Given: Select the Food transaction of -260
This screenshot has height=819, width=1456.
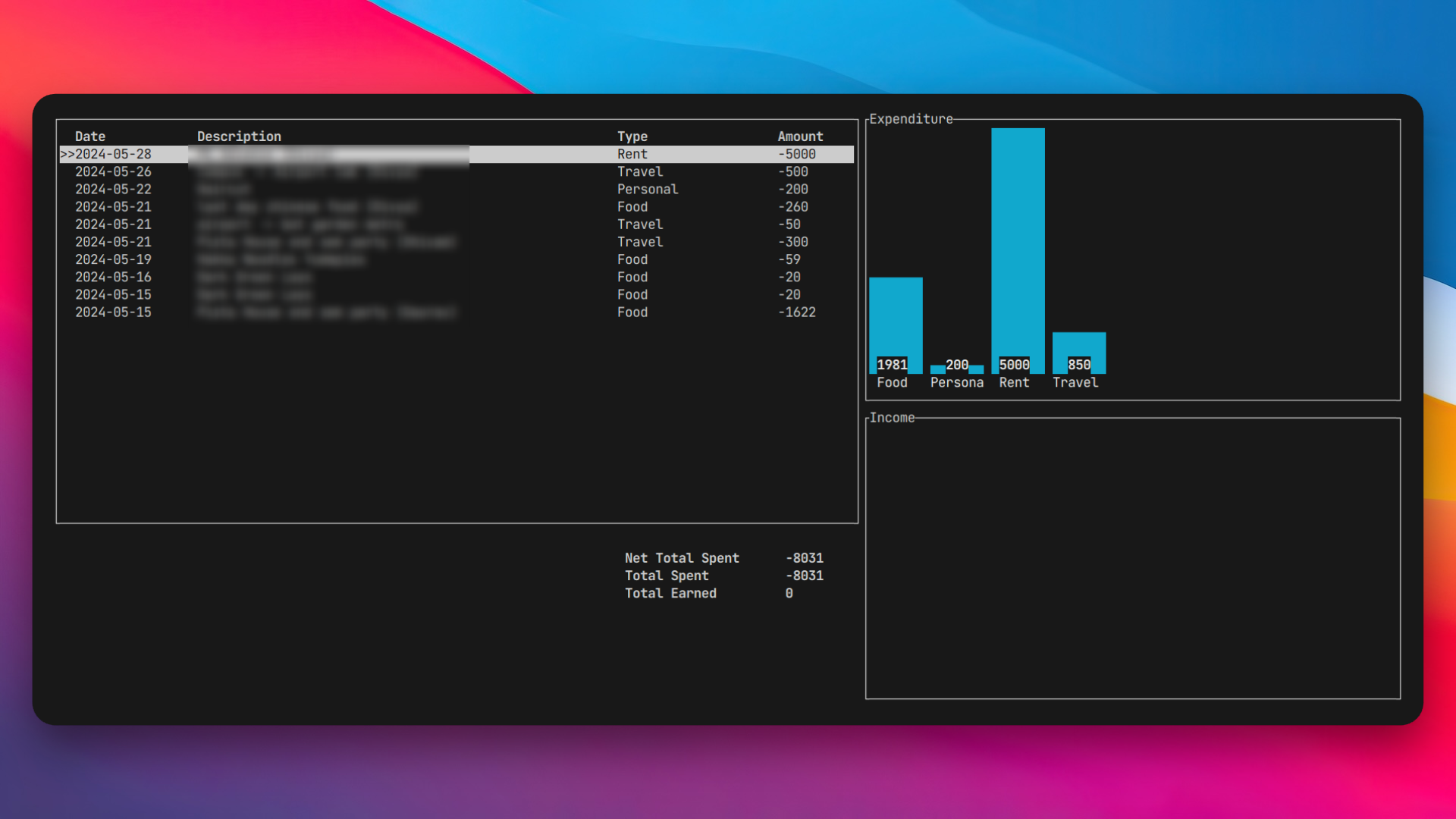Looking at the screenshot, I should point(455,207).
